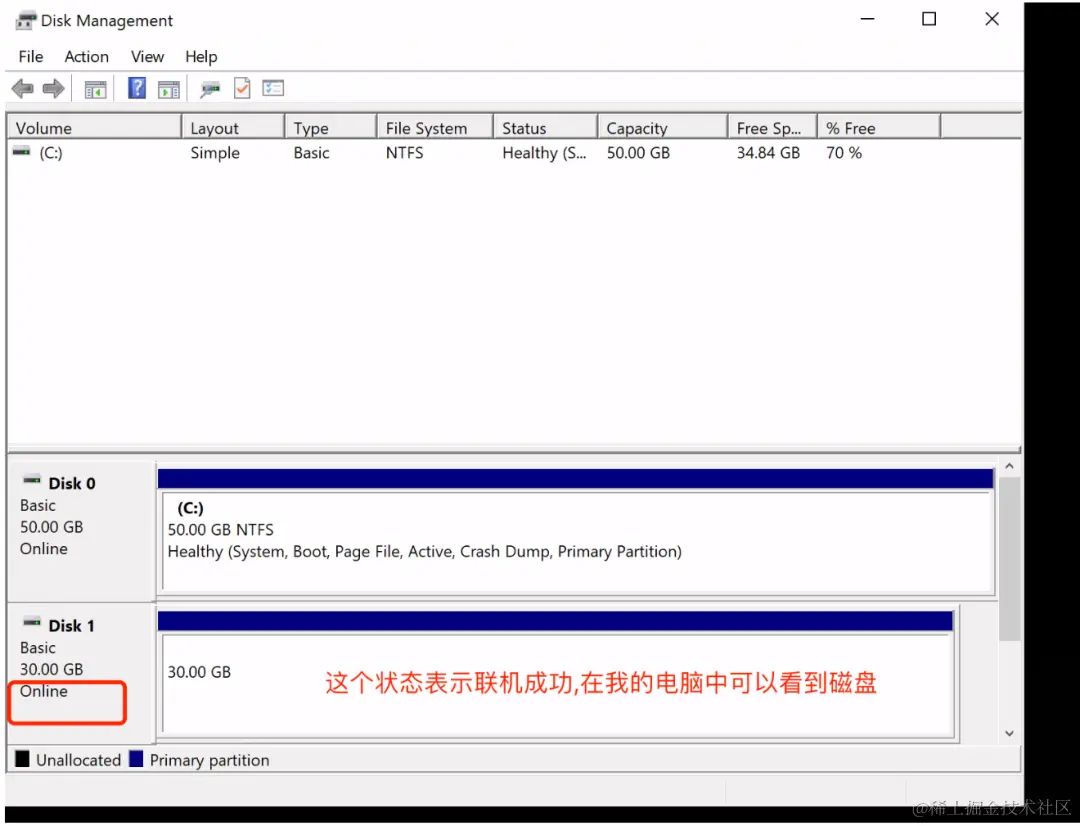The image size is (1080, 826).
Task: Click the Simple layout cell
Action: [215, 153]
